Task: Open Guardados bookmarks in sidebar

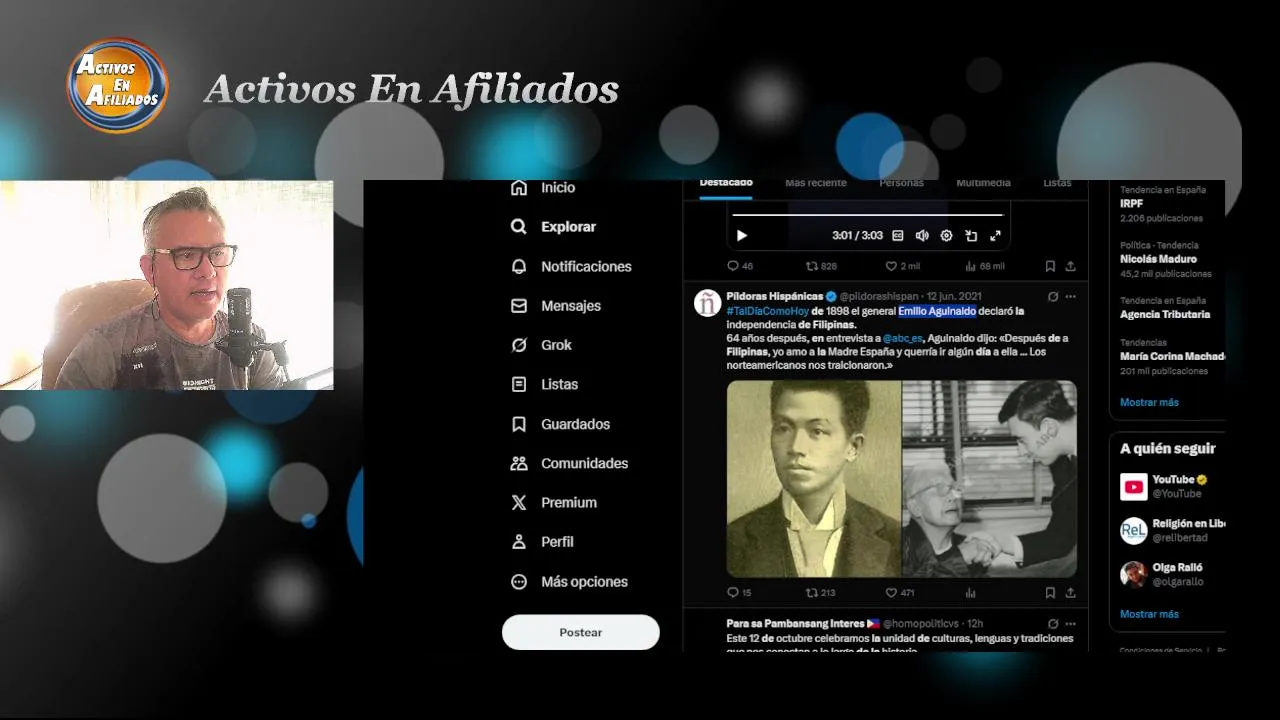Action: pos(560,424)
